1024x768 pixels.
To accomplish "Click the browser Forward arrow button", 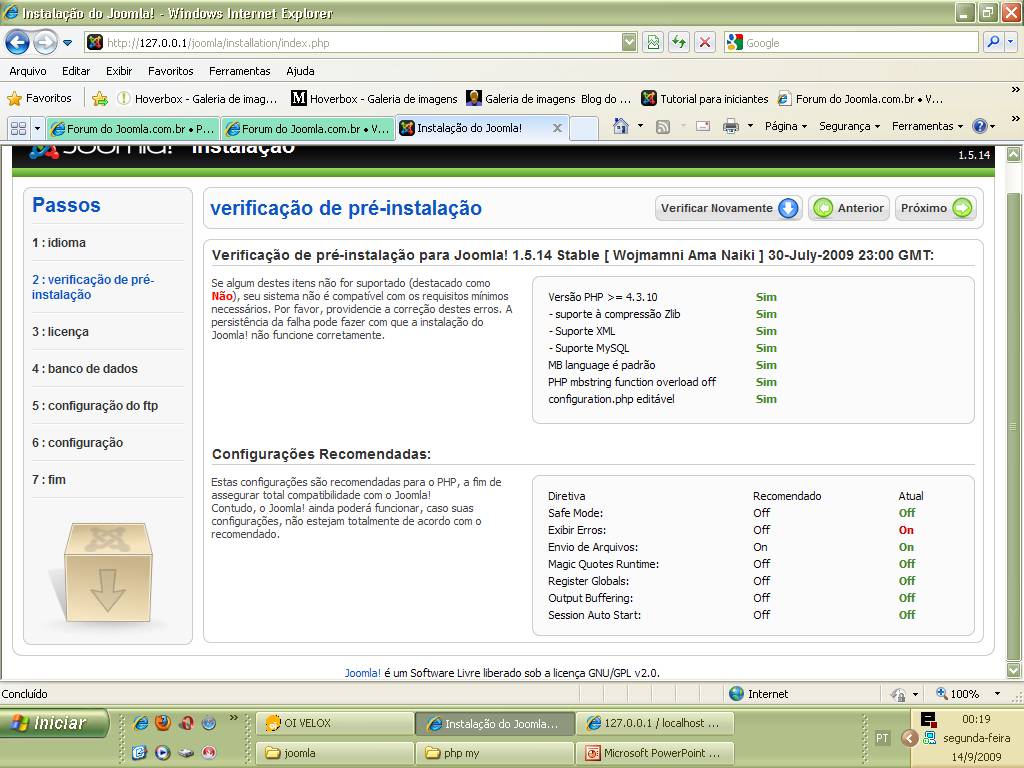I will [x=44, y=43].
